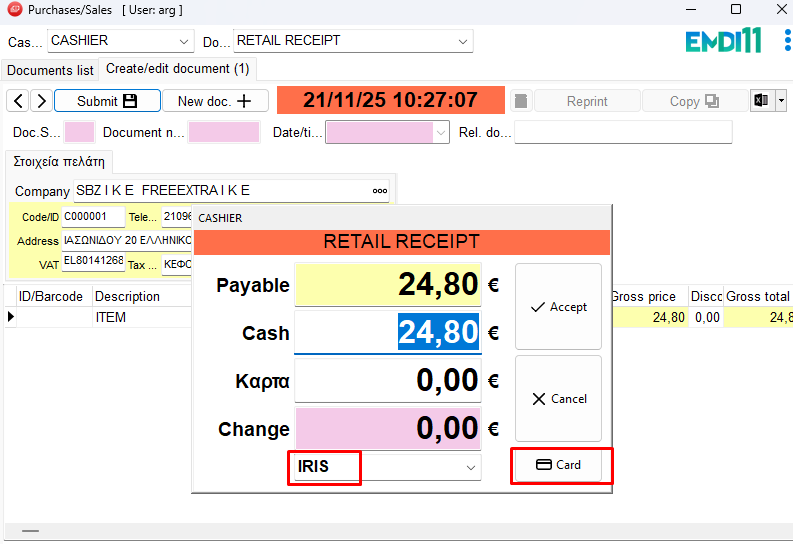Open the Cashier dropdown at top
This screenshot has height=544, width=793.
184,42
